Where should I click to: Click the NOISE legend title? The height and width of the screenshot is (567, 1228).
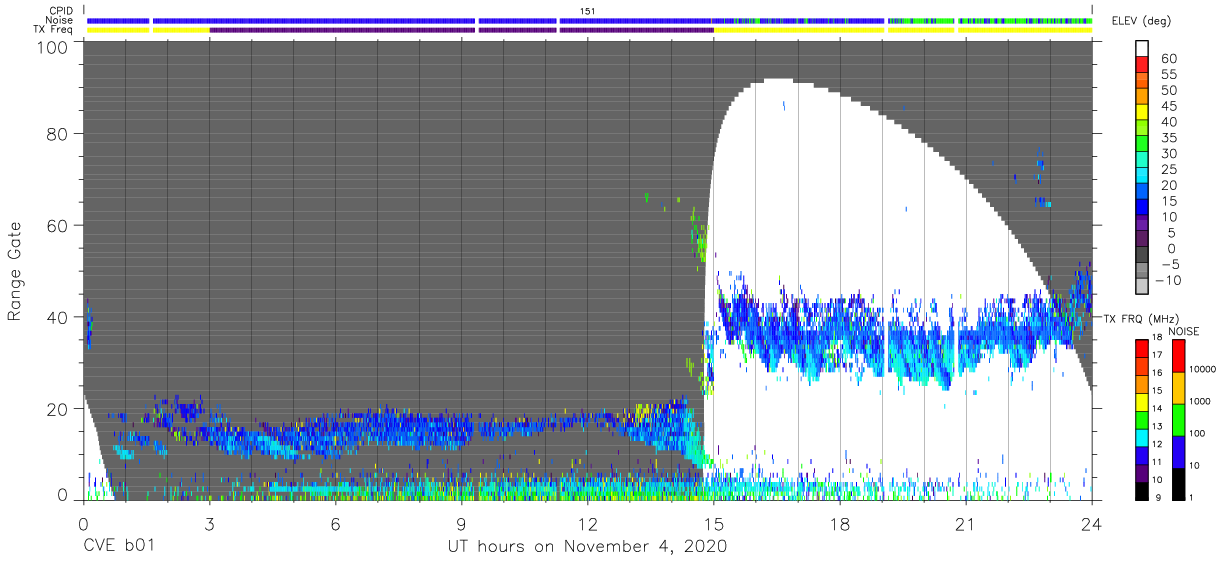click(1185, 331)
